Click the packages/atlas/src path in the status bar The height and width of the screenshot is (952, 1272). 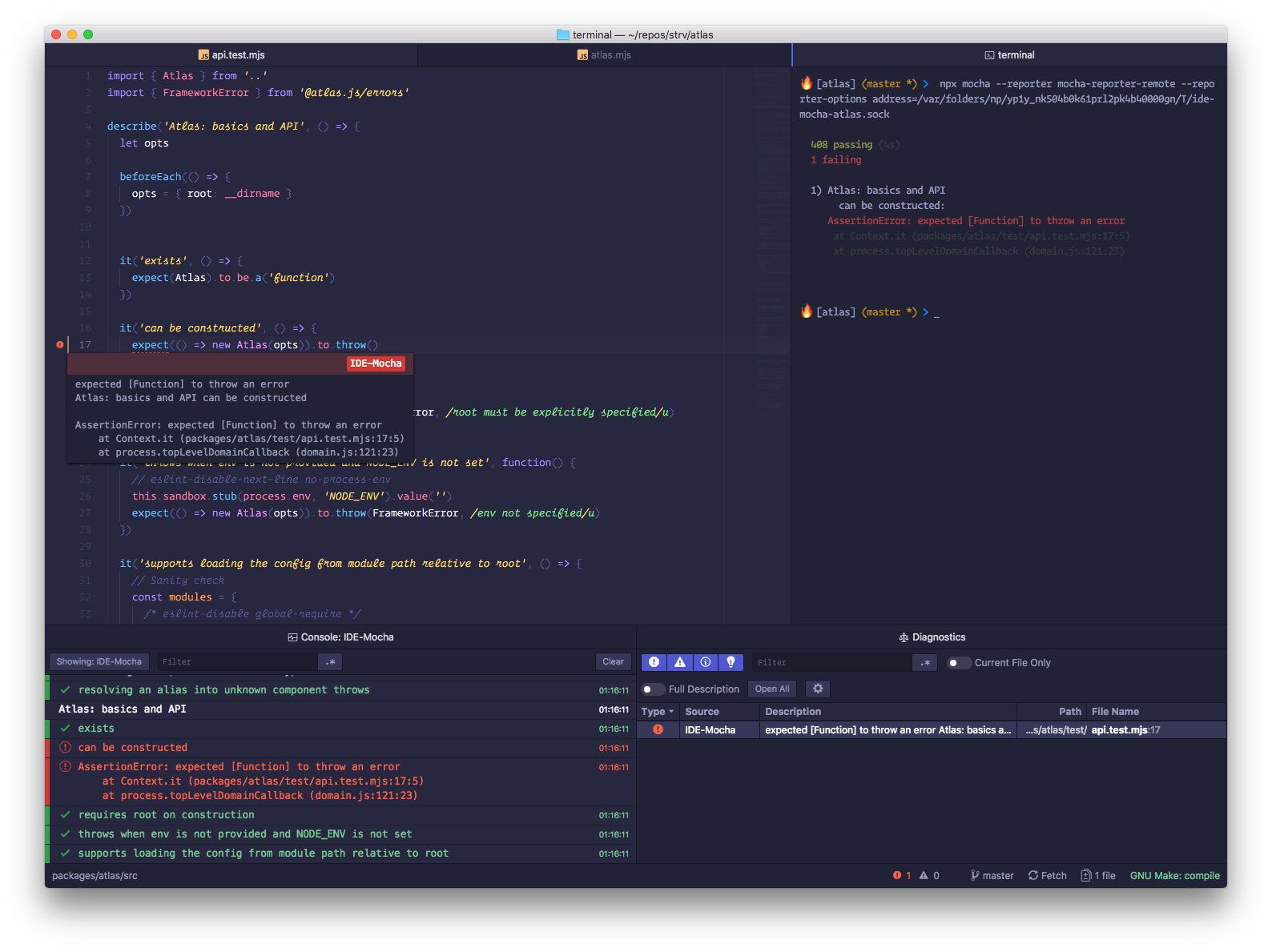click(x=95, y=876)
